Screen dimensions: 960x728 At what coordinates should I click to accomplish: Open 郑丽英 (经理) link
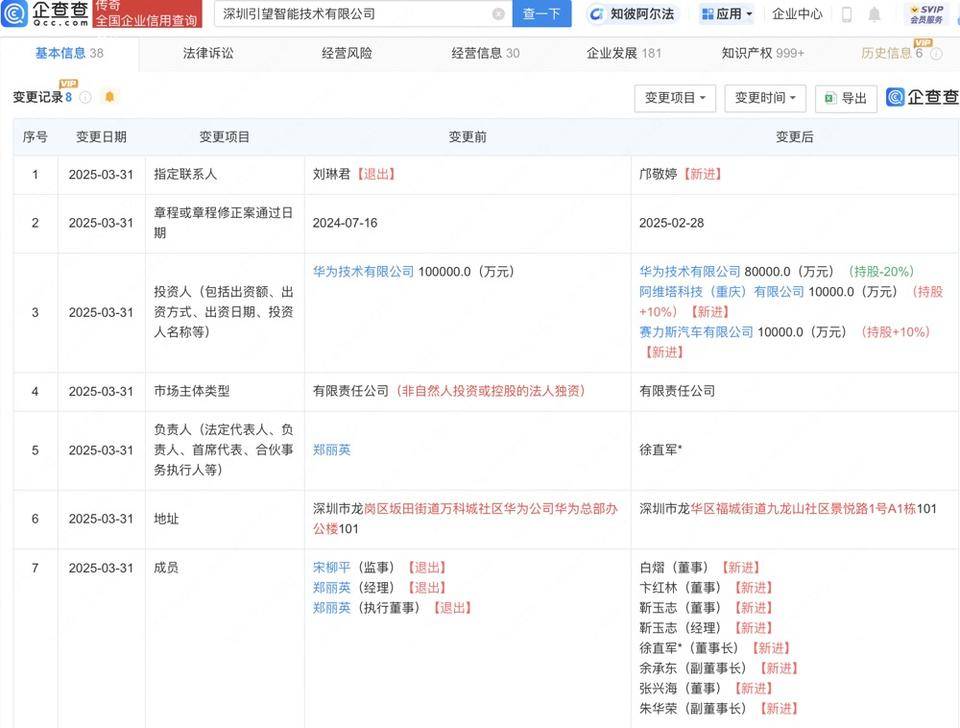(x=331, y=588)
